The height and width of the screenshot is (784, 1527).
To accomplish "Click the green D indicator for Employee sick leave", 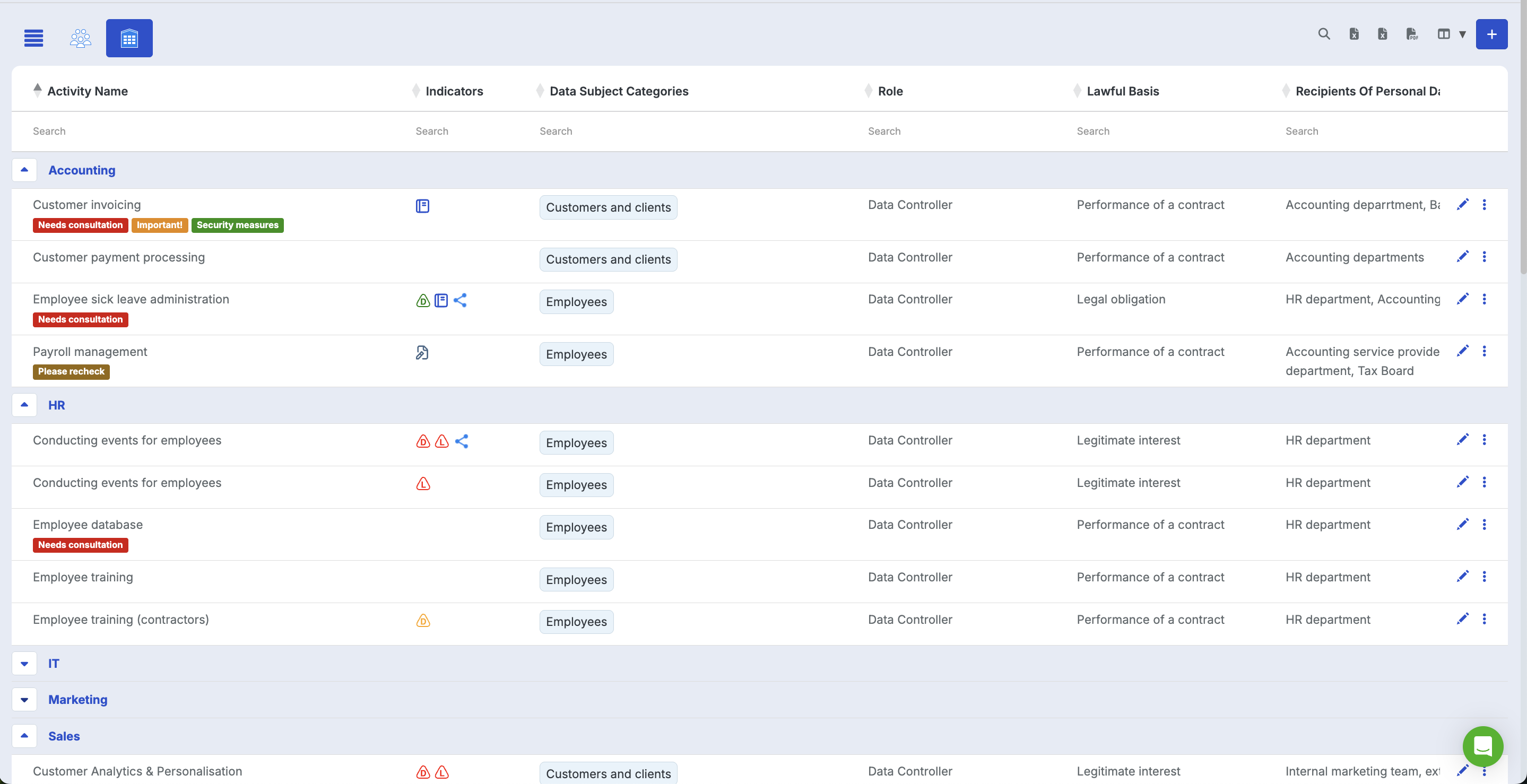I will click(423, 300).
